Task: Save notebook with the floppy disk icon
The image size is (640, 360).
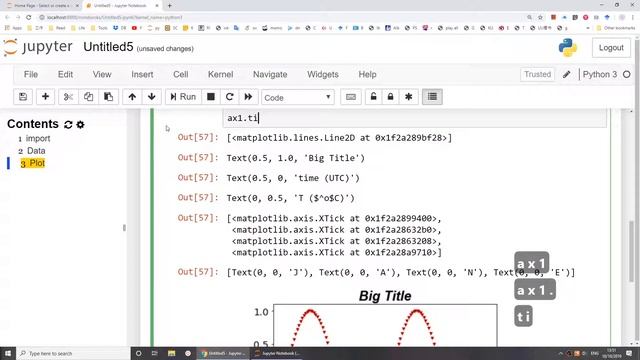Action: pyautogui.click(x=23, y=97)
